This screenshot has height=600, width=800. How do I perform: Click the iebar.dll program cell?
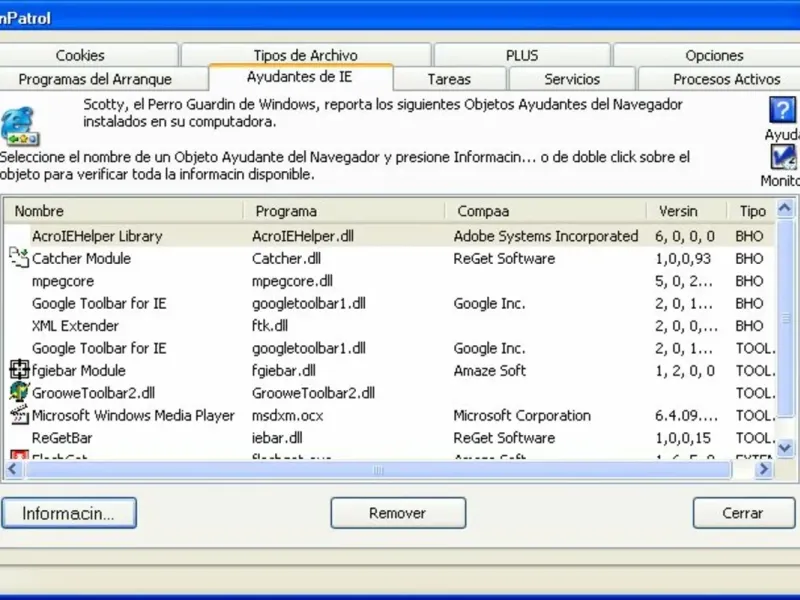point(277,438)
